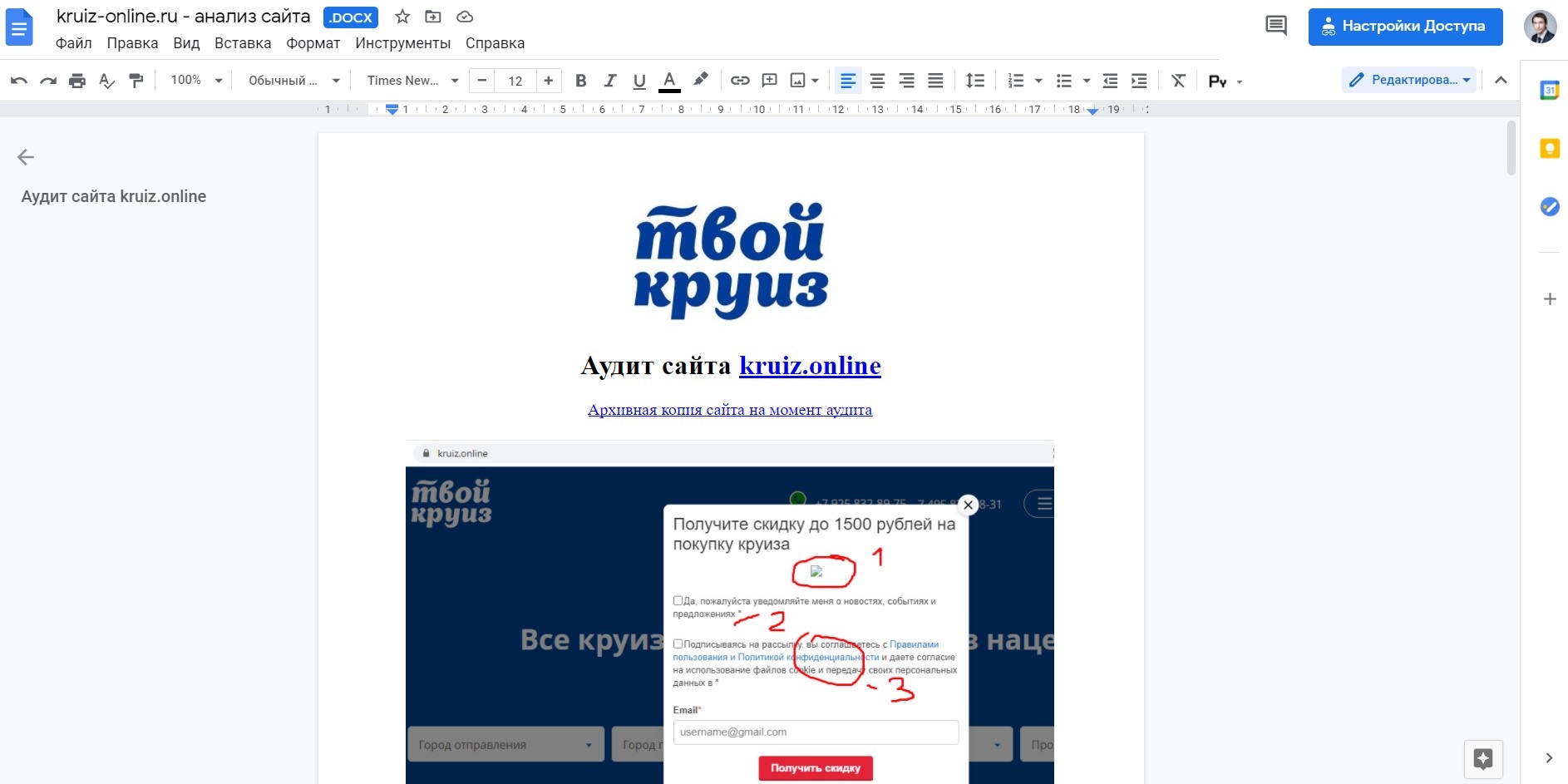Open the Инструменты menu
Viewport: 1568px width, 784px height.
(x=403, y=42)
